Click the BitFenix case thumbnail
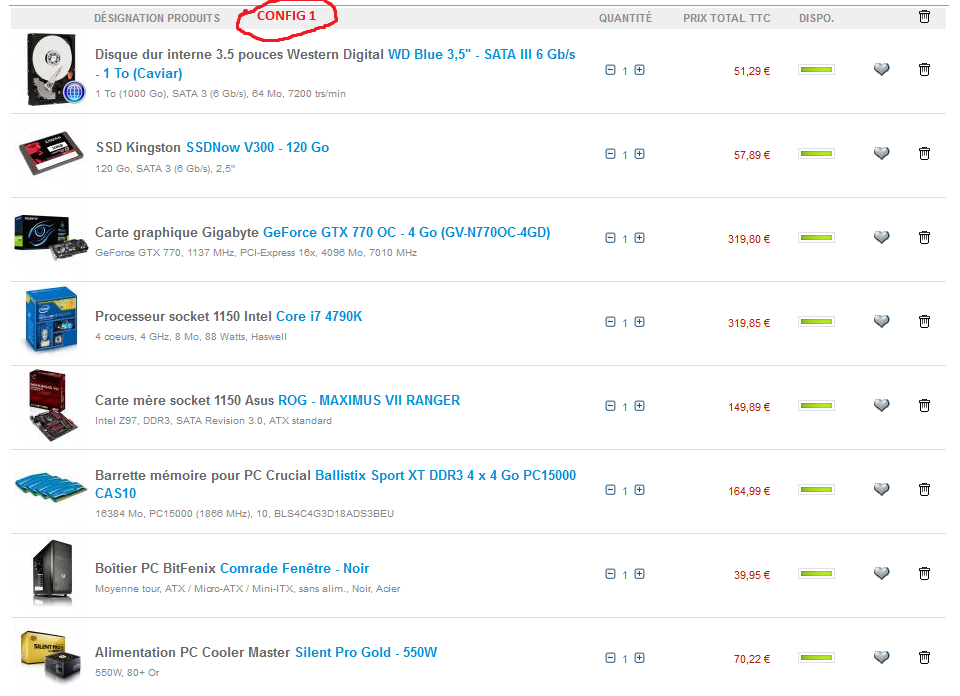This screenshot has width=960, height=696. (53, 572)
